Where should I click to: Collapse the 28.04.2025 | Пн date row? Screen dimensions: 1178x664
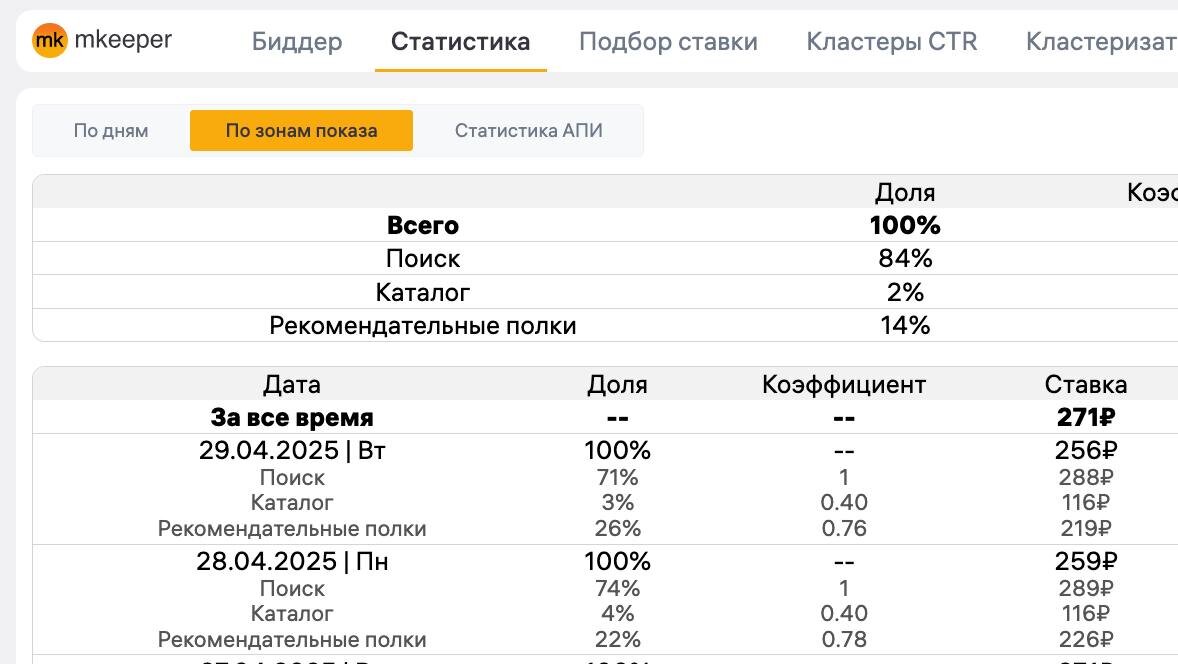point(291,562)
